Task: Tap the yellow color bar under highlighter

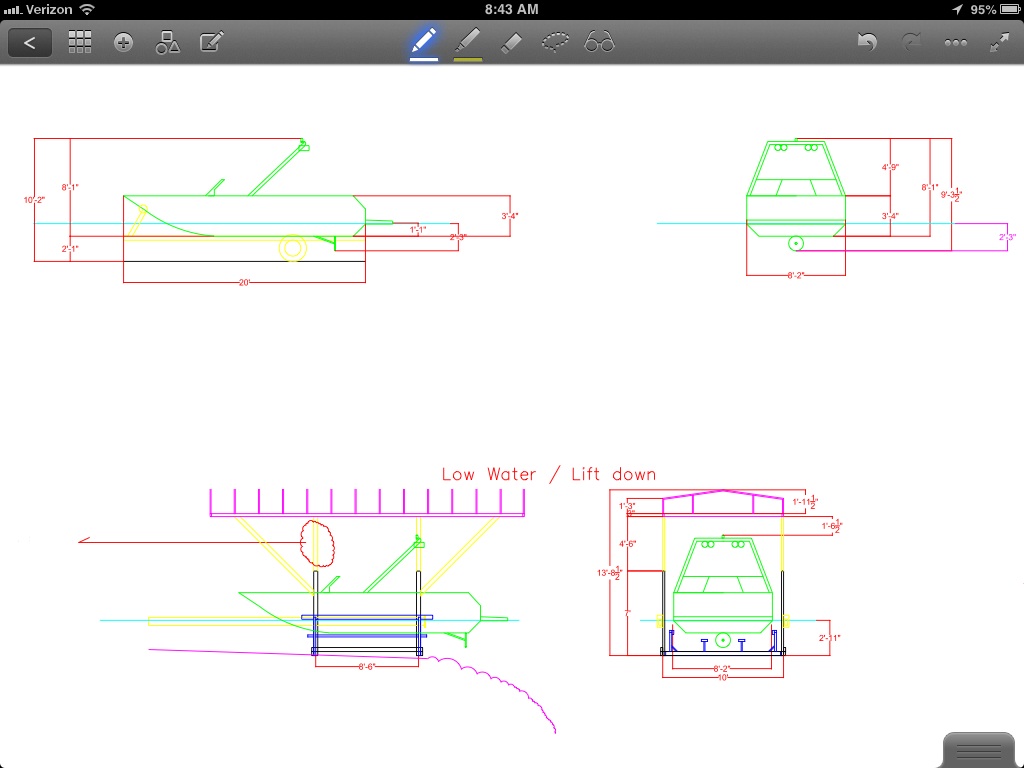Action: (467, 59)
